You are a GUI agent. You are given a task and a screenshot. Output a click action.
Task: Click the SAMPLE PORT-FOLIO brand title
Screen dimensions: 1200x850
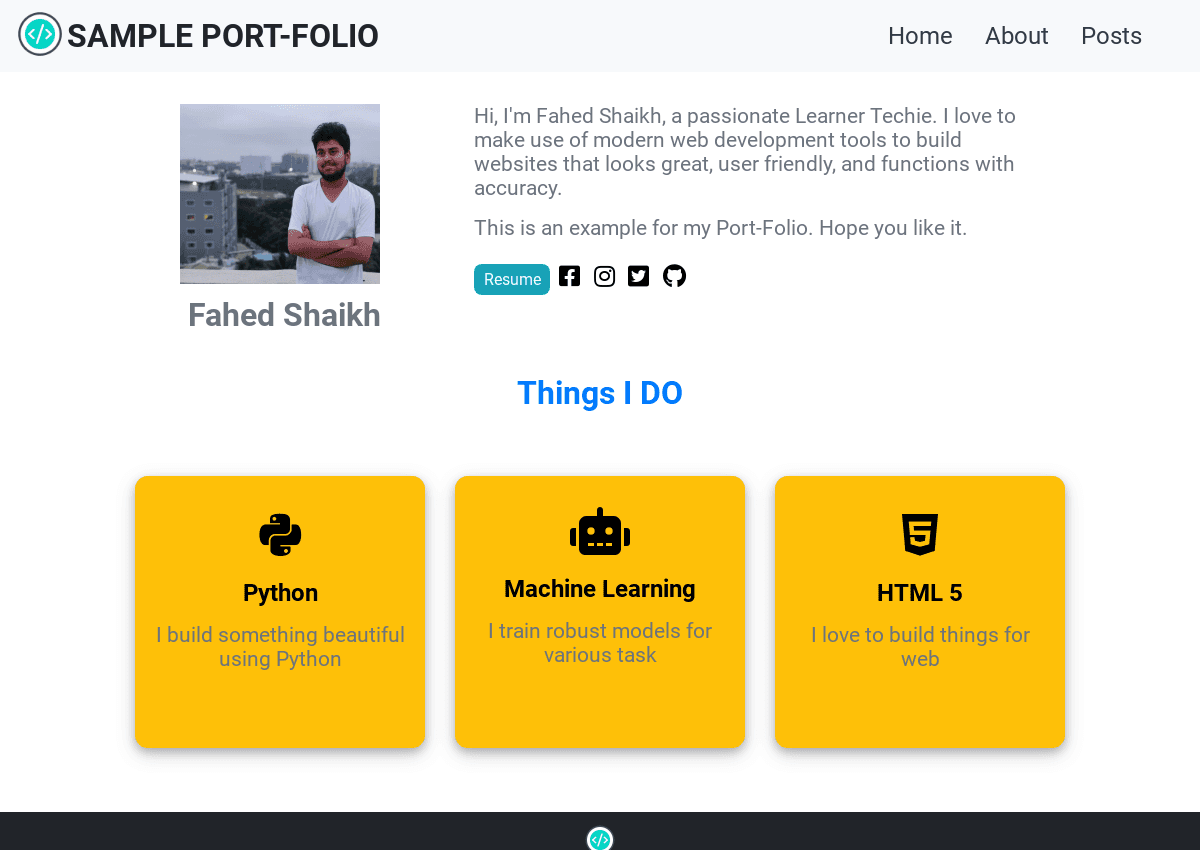(x=223, y=36)
